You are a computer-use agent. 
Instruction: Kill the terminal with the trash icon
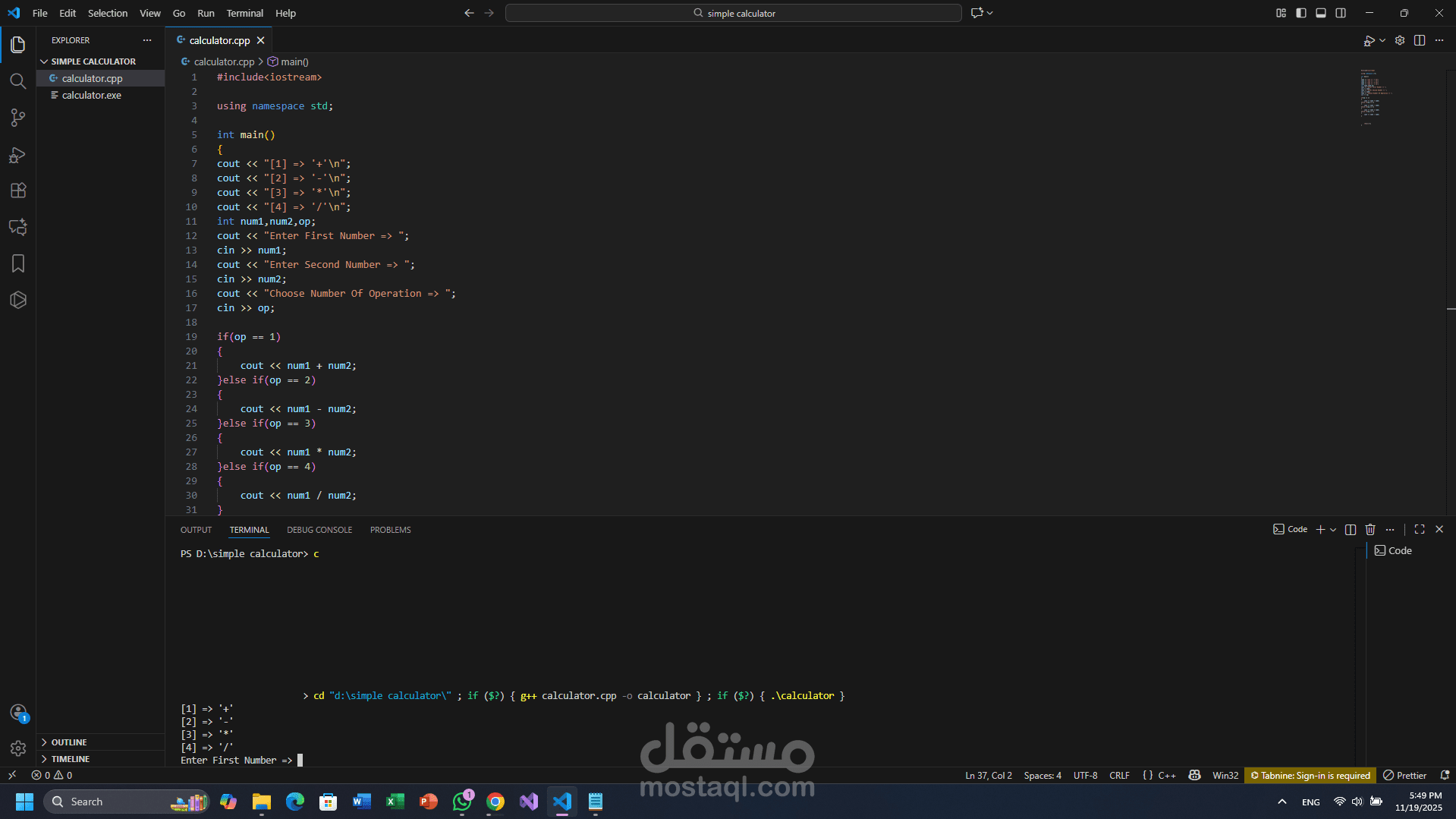pos(1370,529)
